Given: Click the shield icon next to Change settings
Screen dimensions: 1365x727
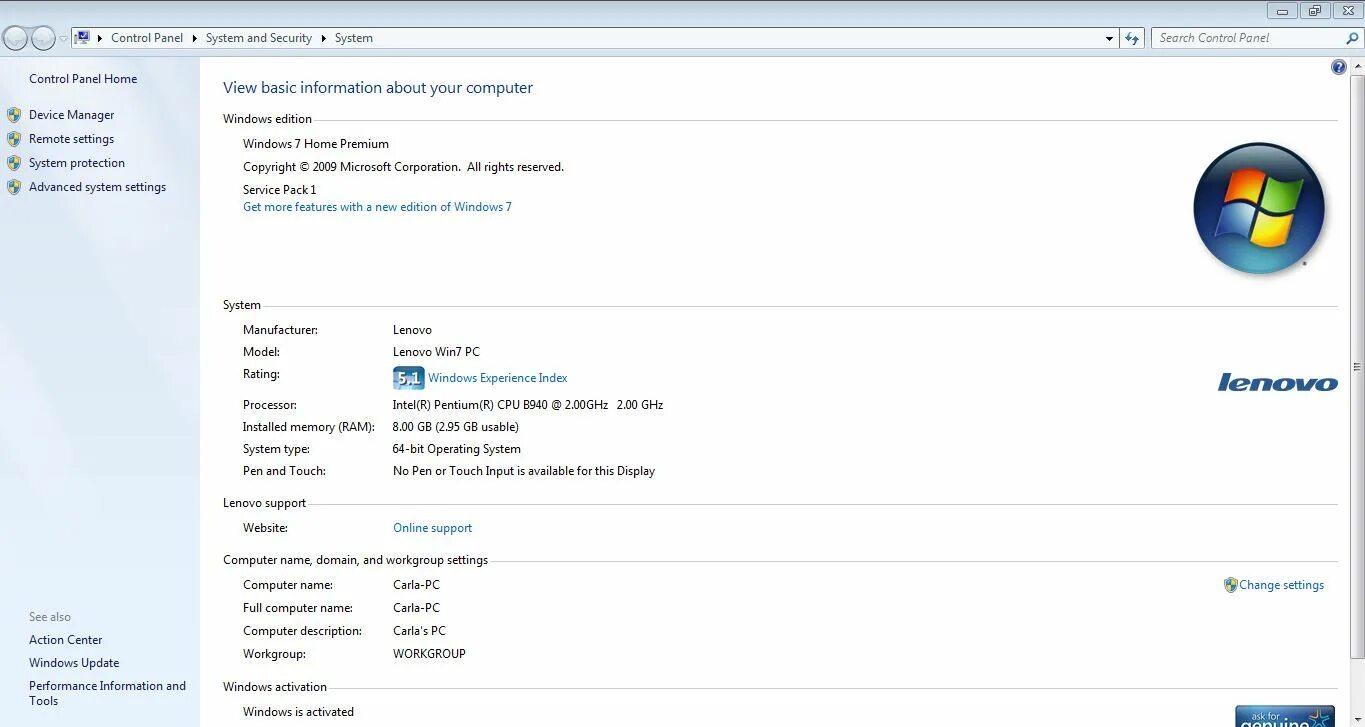Looking at the screenshot, I should point(1230,584).
